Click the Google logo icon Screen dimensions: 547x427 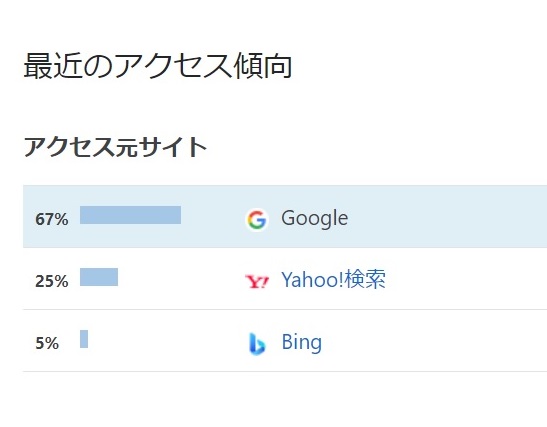(257, 219)
